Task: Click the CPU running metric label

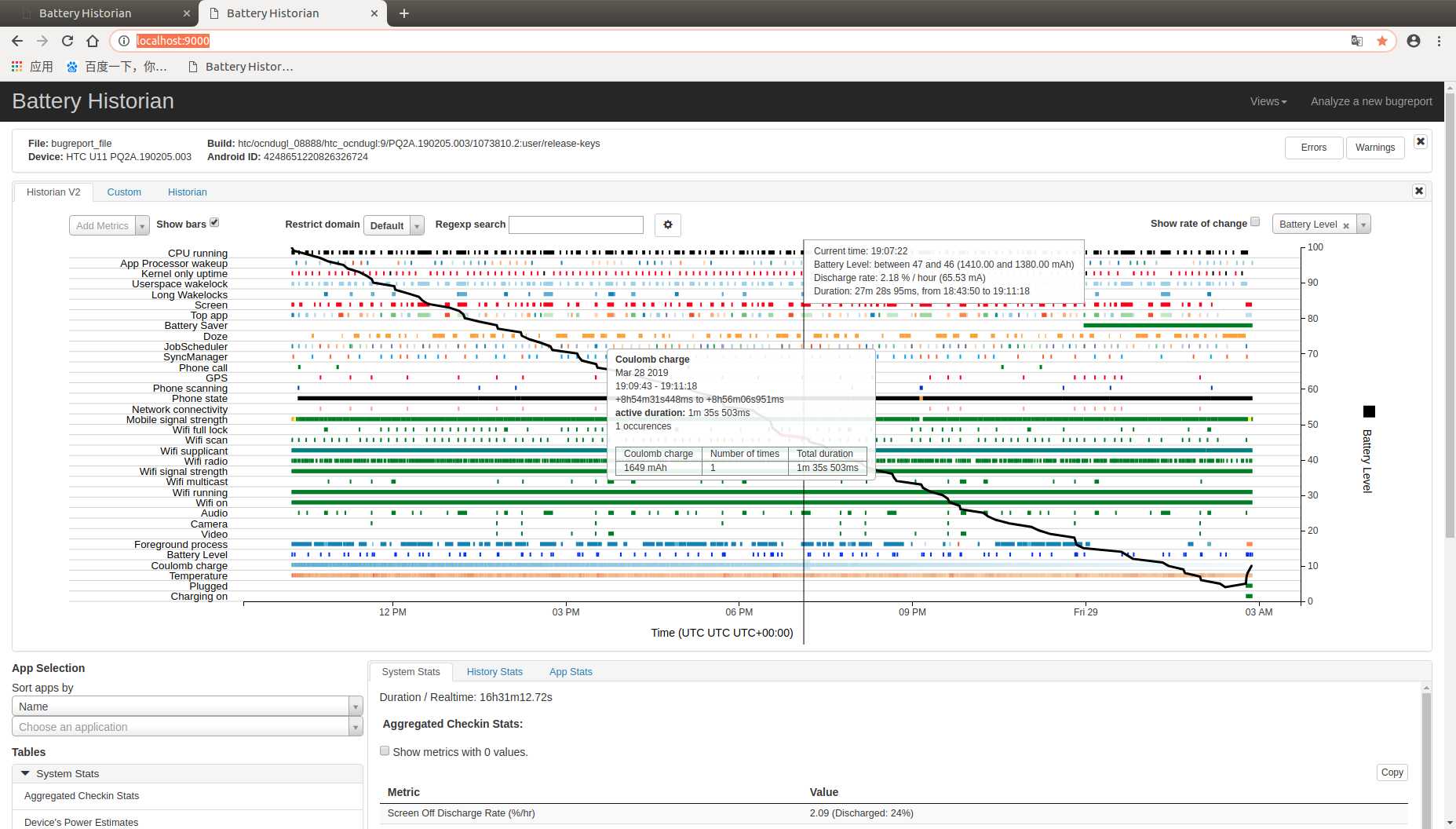Action: 198,253
